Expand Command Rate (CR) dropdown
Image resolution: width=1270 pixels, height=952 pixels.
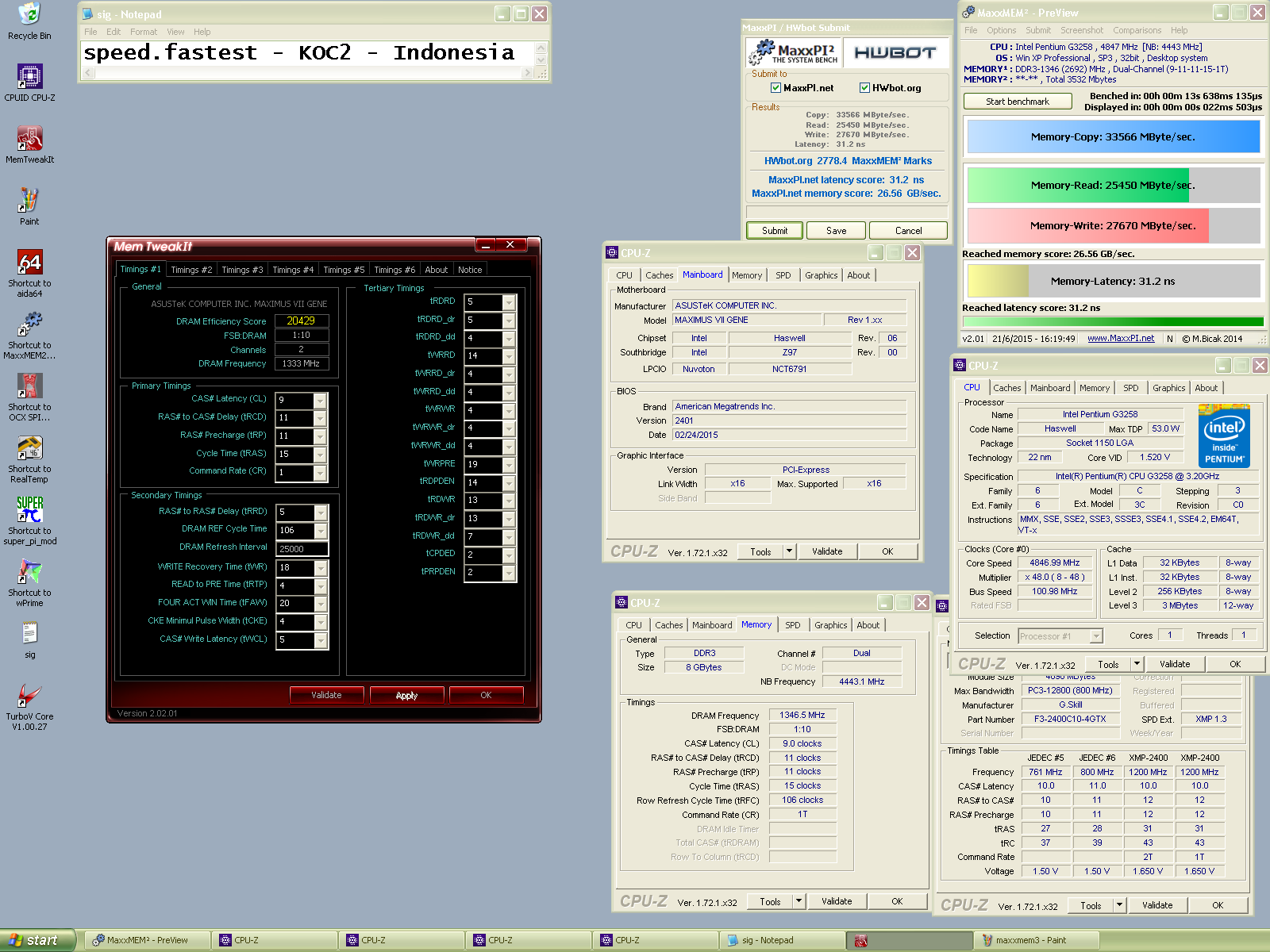tap(320, 473)
